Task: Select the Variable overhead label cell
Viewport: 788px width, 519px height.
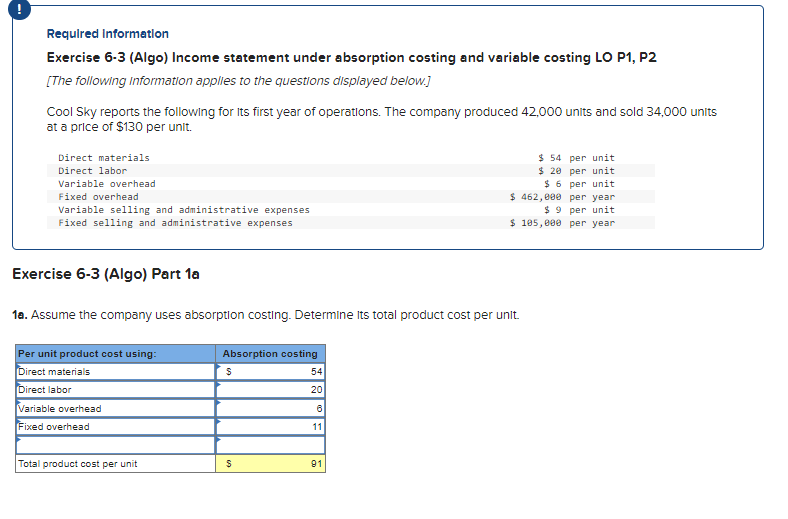Action: click(x=116, y=408)
